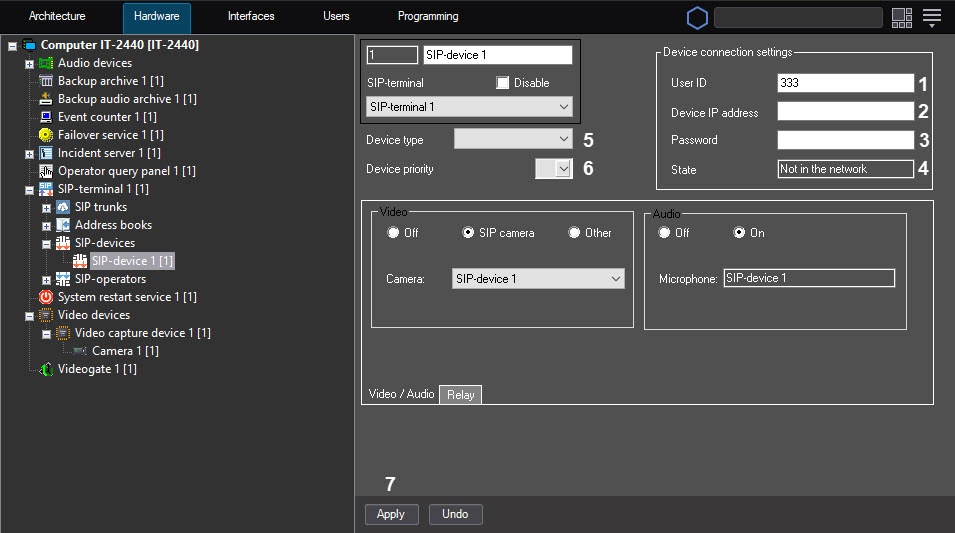Open the Camera dropdown list
955x533 pixels.
[538, 279]
